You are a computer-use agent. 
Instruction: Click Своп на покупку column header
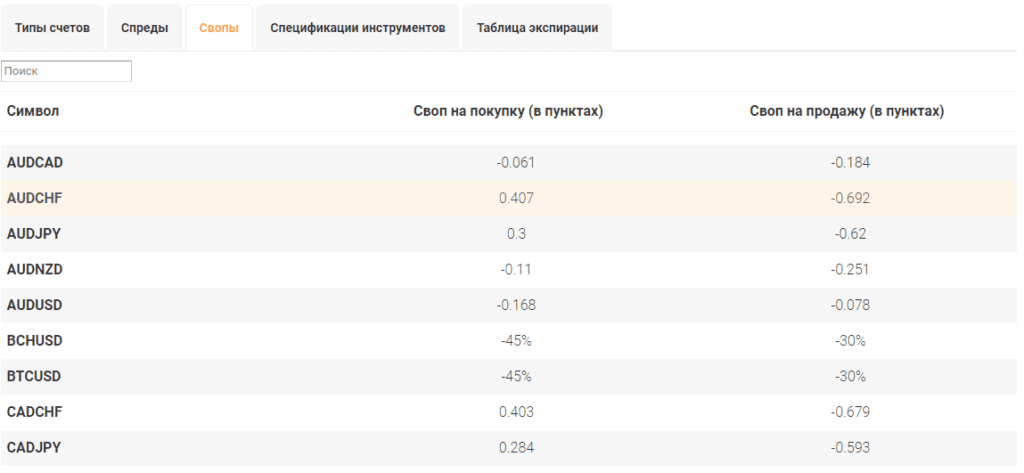508,111
